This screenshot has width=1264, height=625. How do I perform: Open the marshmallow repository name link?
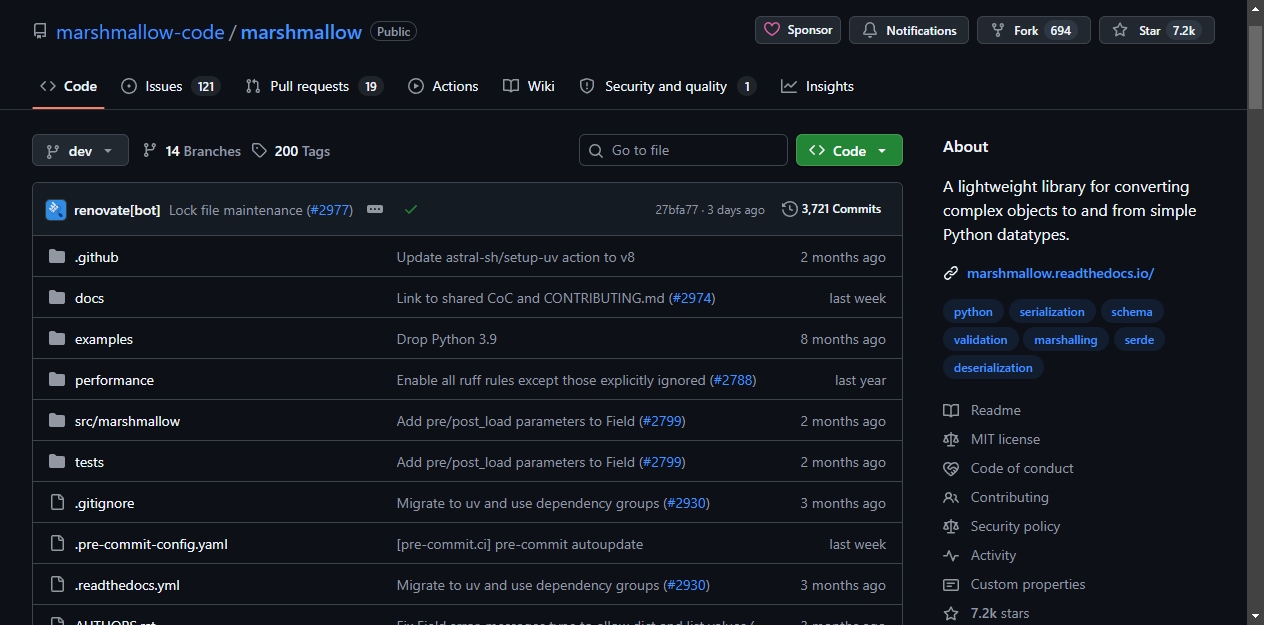301,32
